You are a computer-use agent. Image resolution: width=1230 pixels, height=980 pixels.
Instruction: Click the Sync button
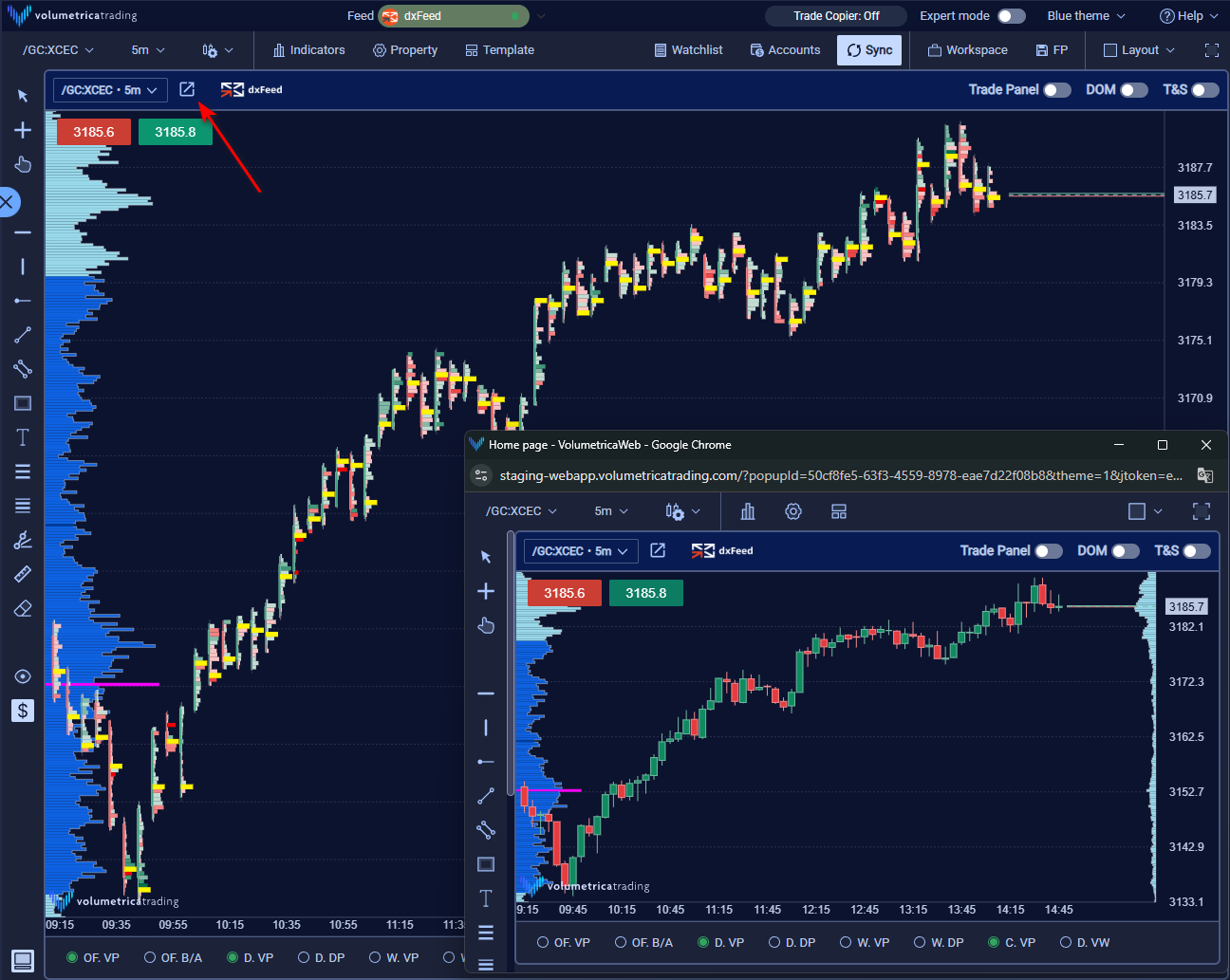pyautogui.click(x=869, y=50)
